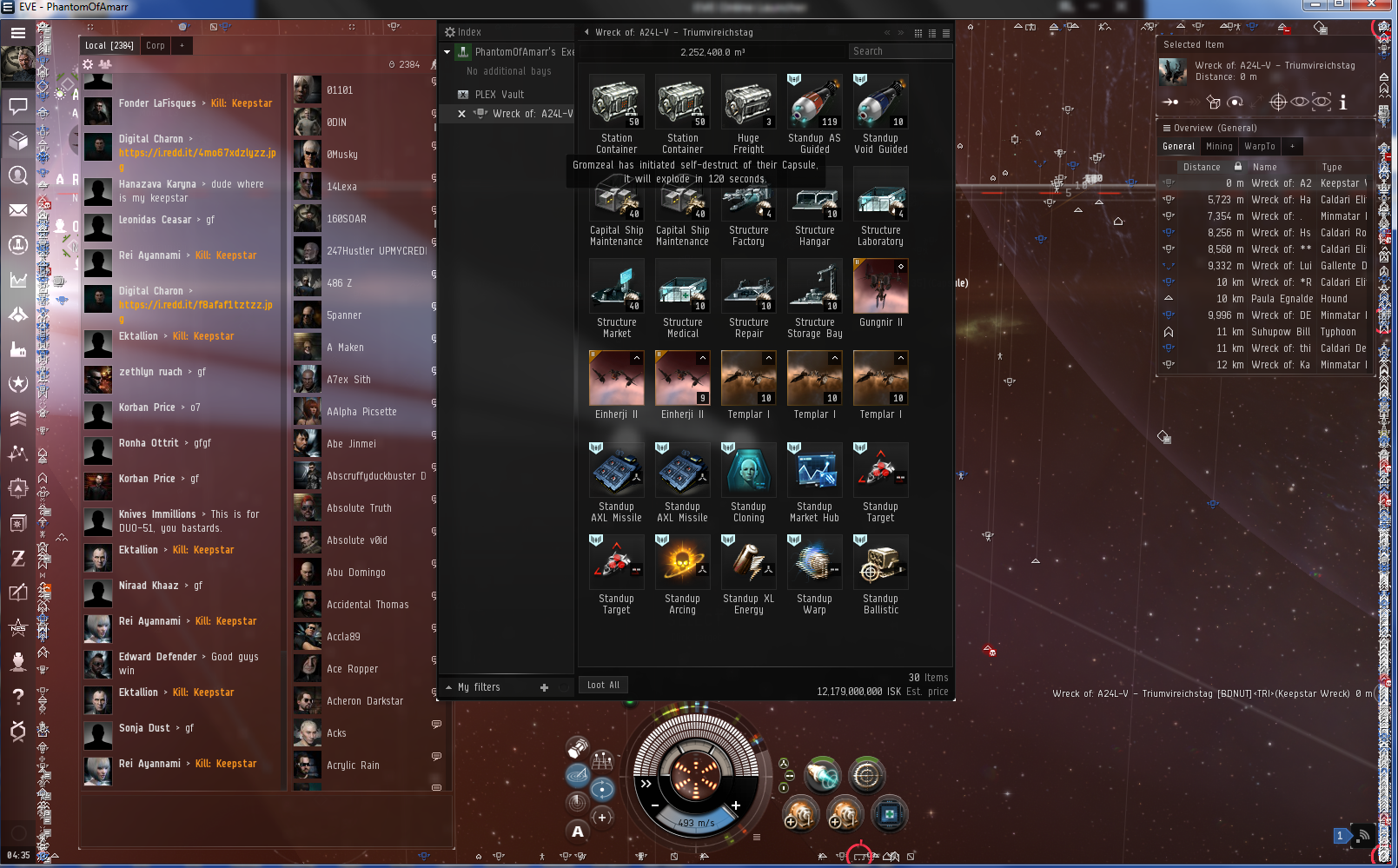Select the General overview tab

pos(1178,146)
